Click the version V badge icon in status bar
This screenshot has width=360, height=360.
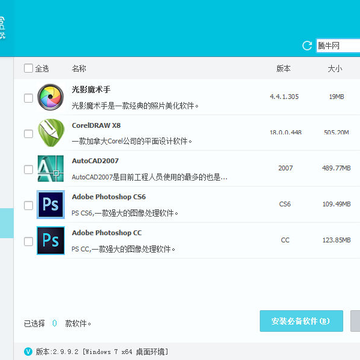[x=28, y=351]
